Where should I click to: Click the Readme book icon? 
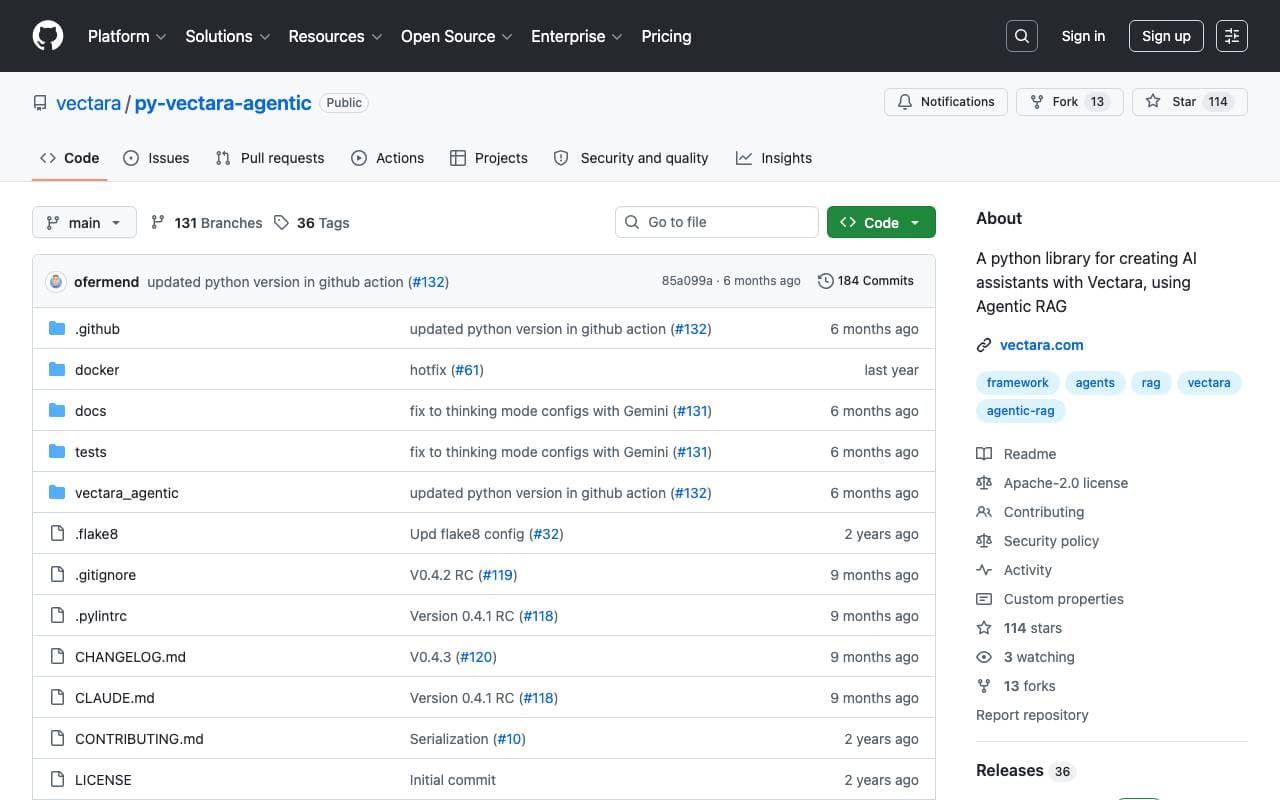tap(984, 454)
